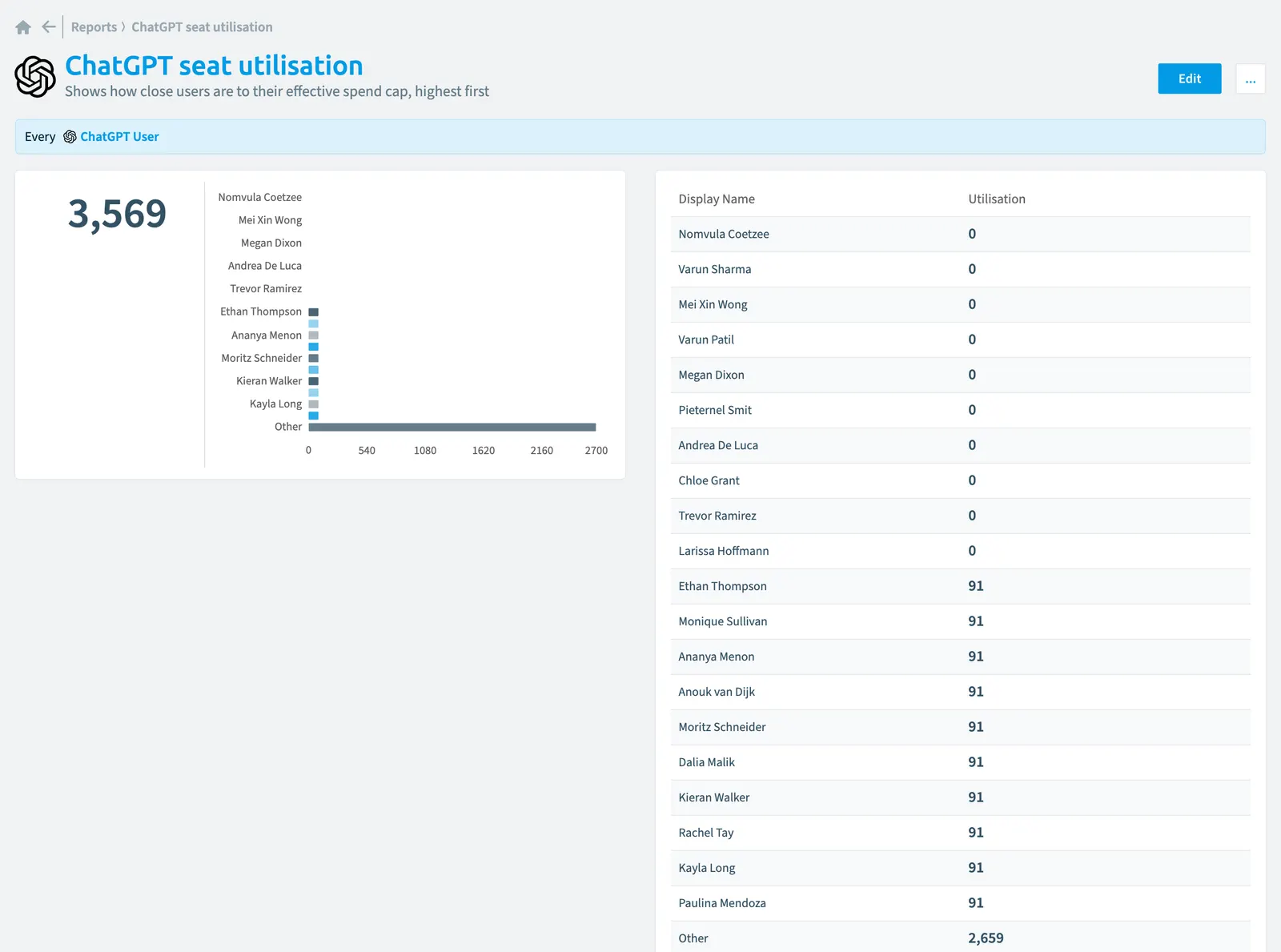Click the Other bar in the chart
Screen dimensions: 1281x952
click(x=452, y=427)
